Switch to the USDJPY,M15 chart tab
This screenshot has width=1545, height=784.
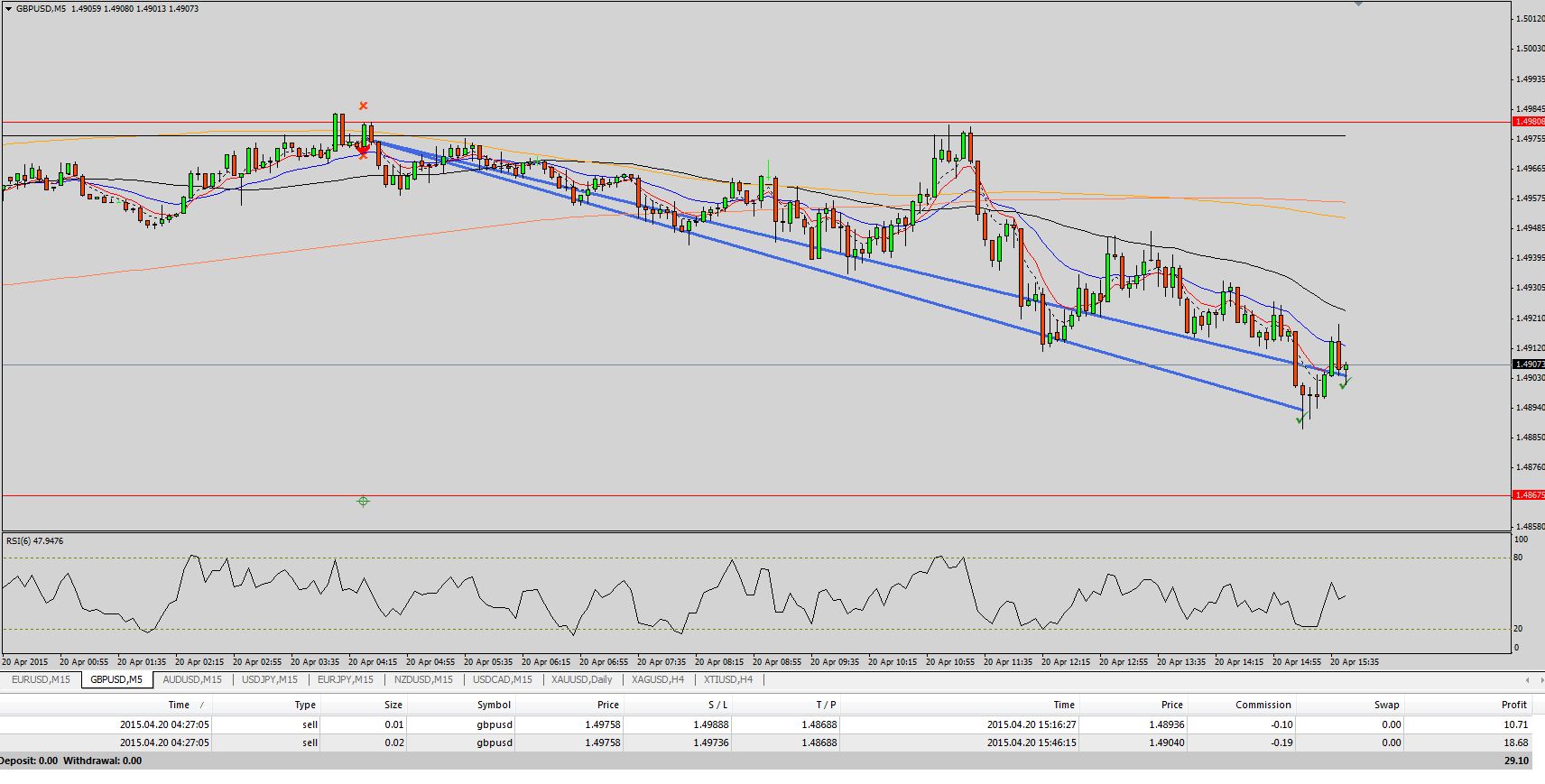(x=270, y=679)
